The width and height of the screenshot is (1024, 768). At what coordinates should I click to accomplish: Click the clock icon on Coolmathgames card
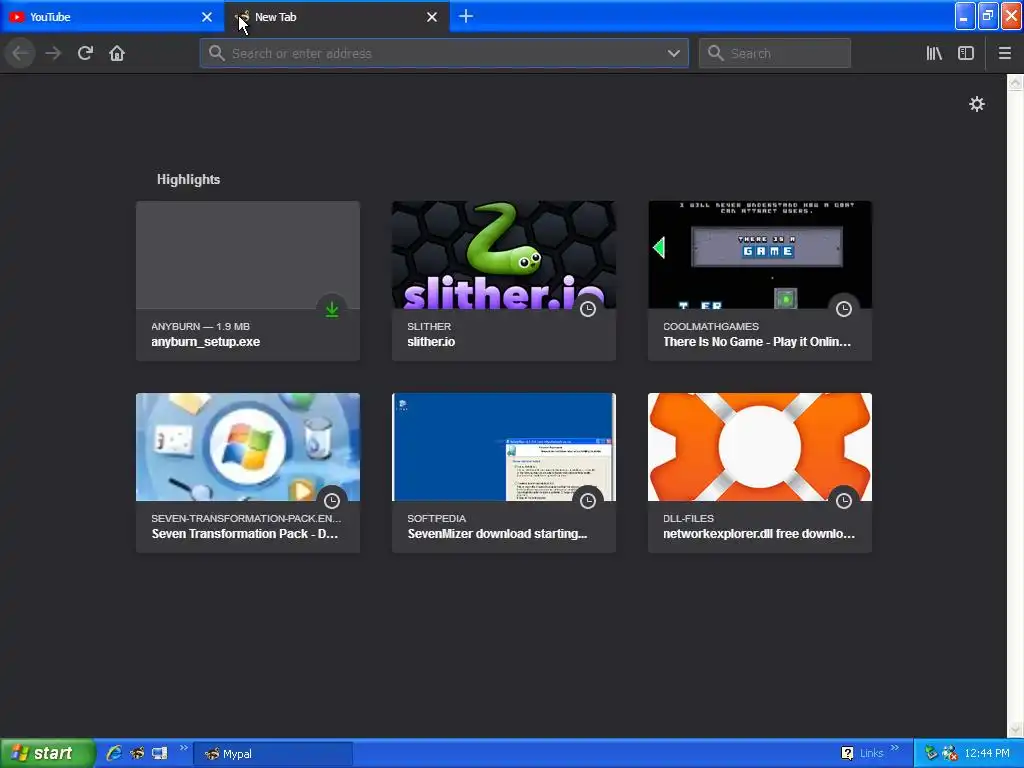point(844,310)
